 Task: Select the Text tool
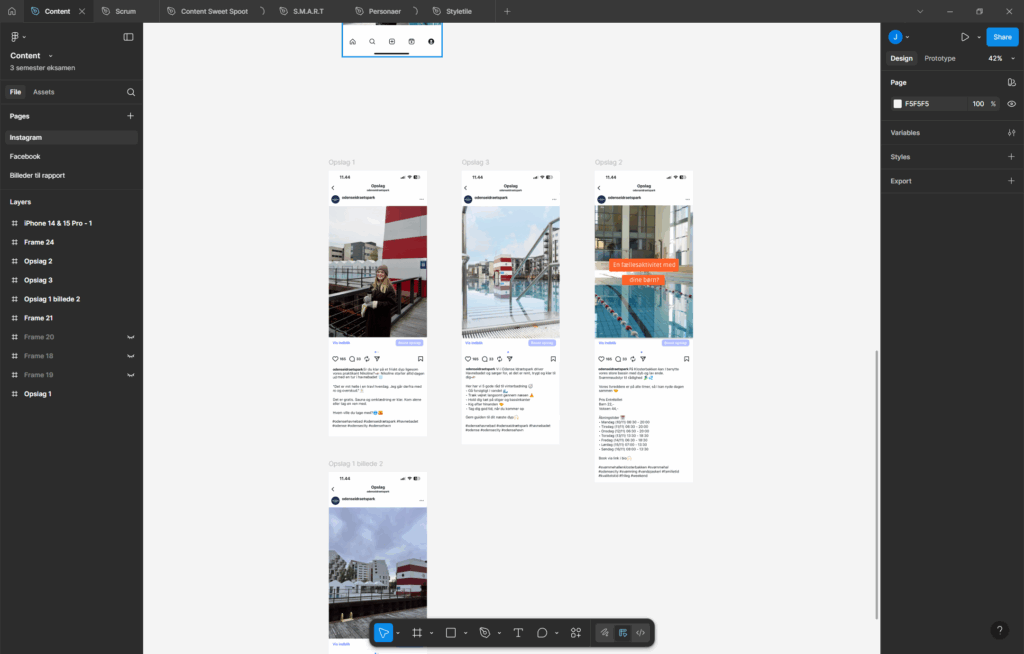(x=518, y=632)
